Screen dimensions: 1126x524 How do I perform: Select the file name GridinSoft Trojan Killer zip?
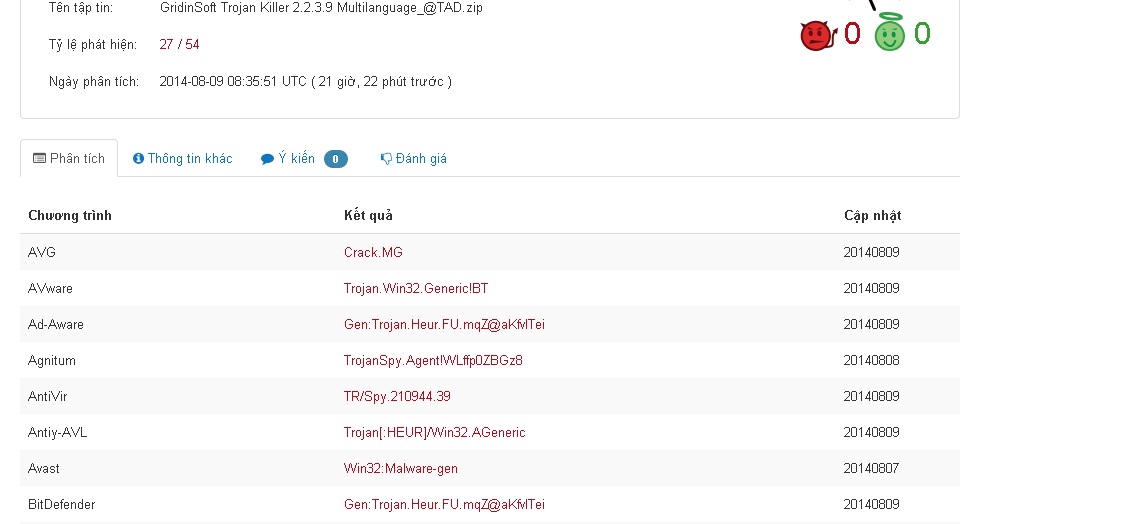321,8
